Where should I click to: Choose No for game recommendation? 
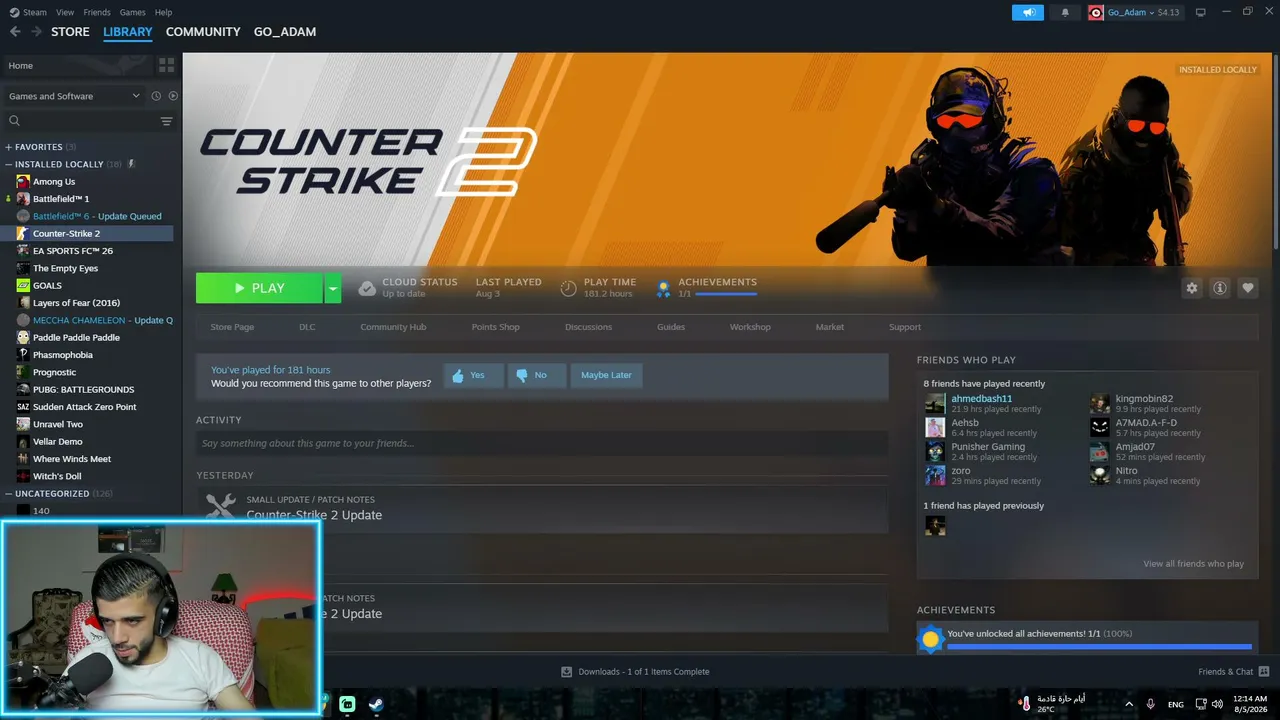537,376
